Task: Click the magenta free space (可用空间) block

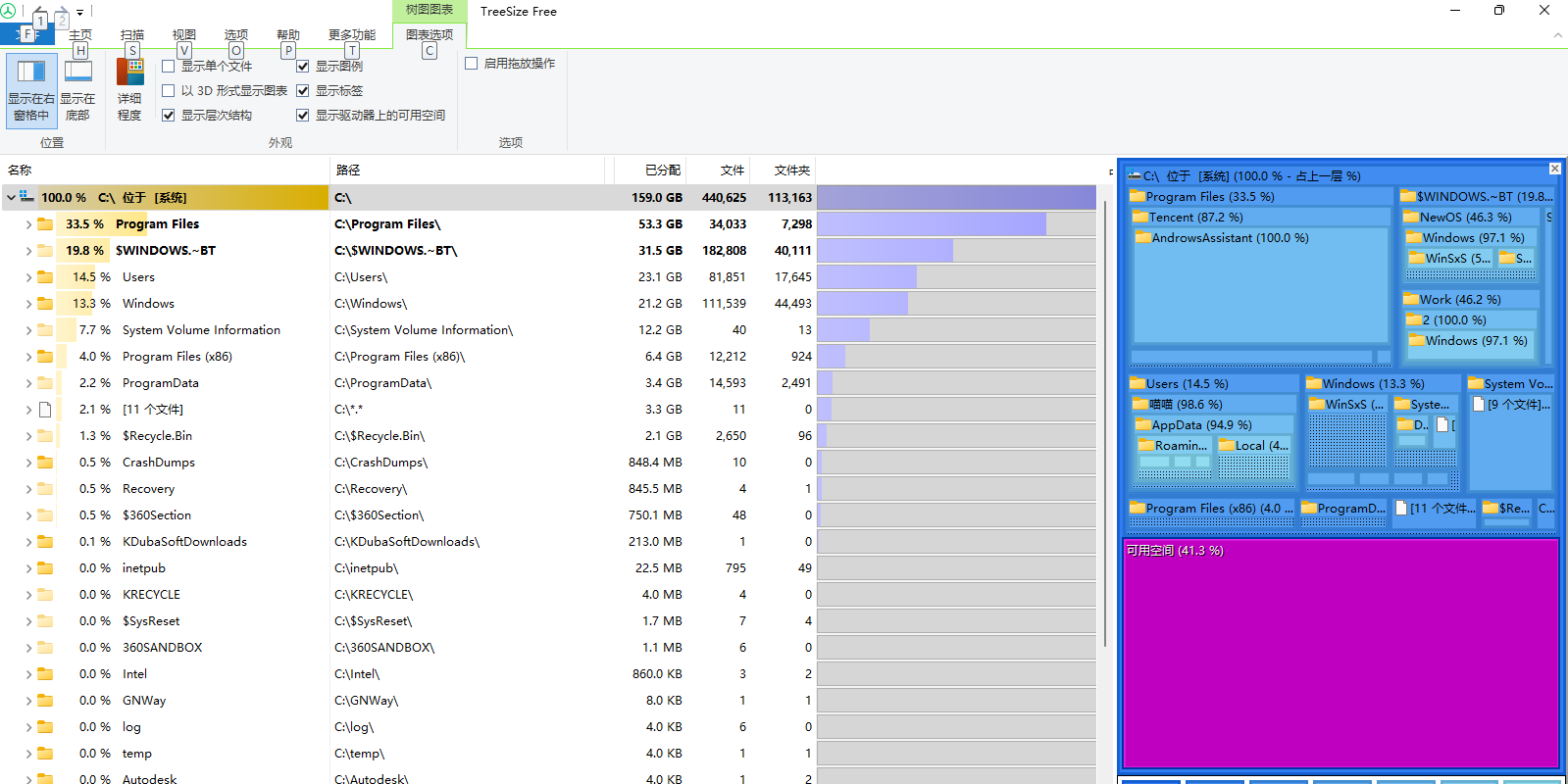Action: pyautogui.click(x=1340, y=657)
